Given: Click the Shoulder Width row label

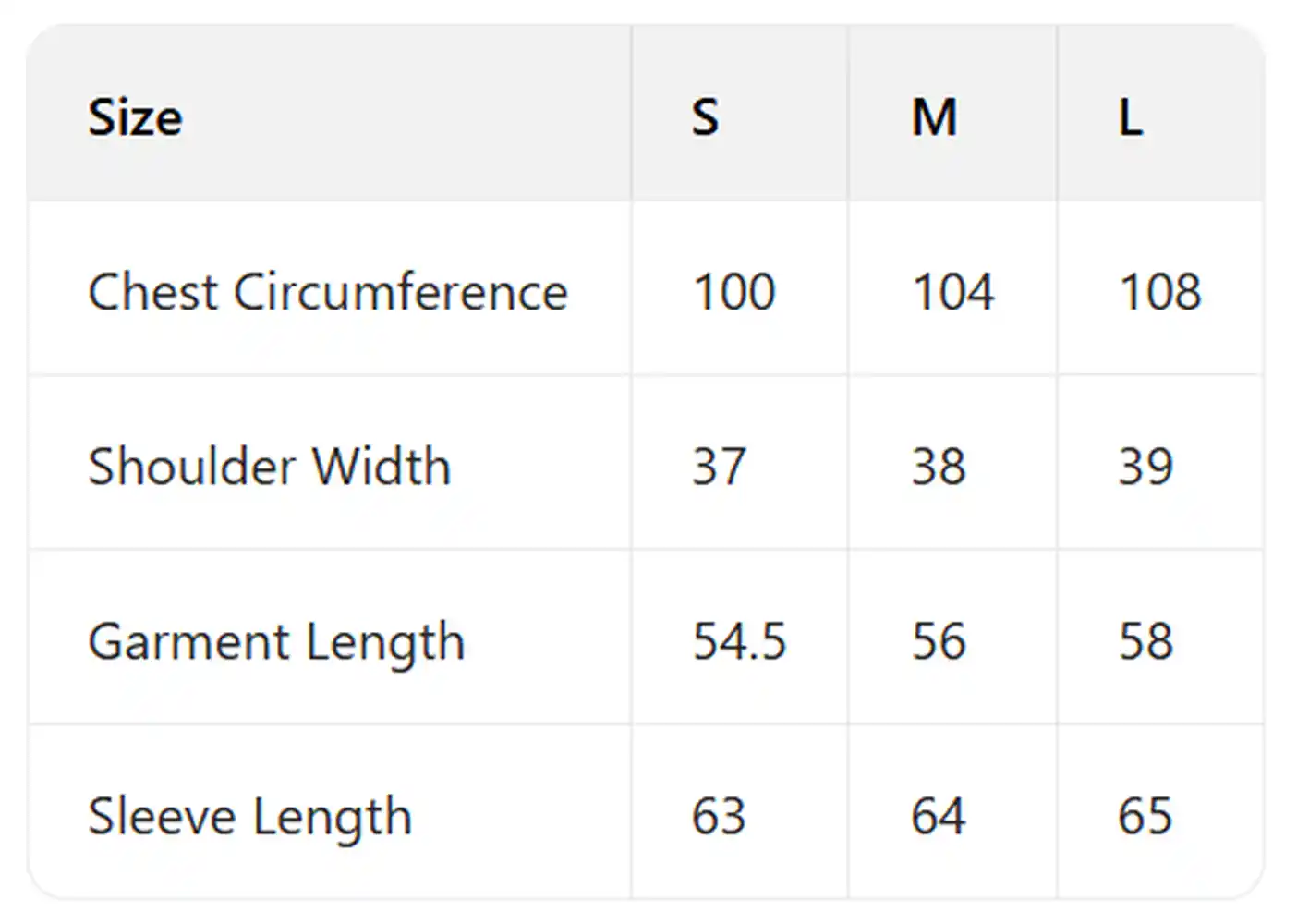Looking at the screenshot, I should 269,466.
